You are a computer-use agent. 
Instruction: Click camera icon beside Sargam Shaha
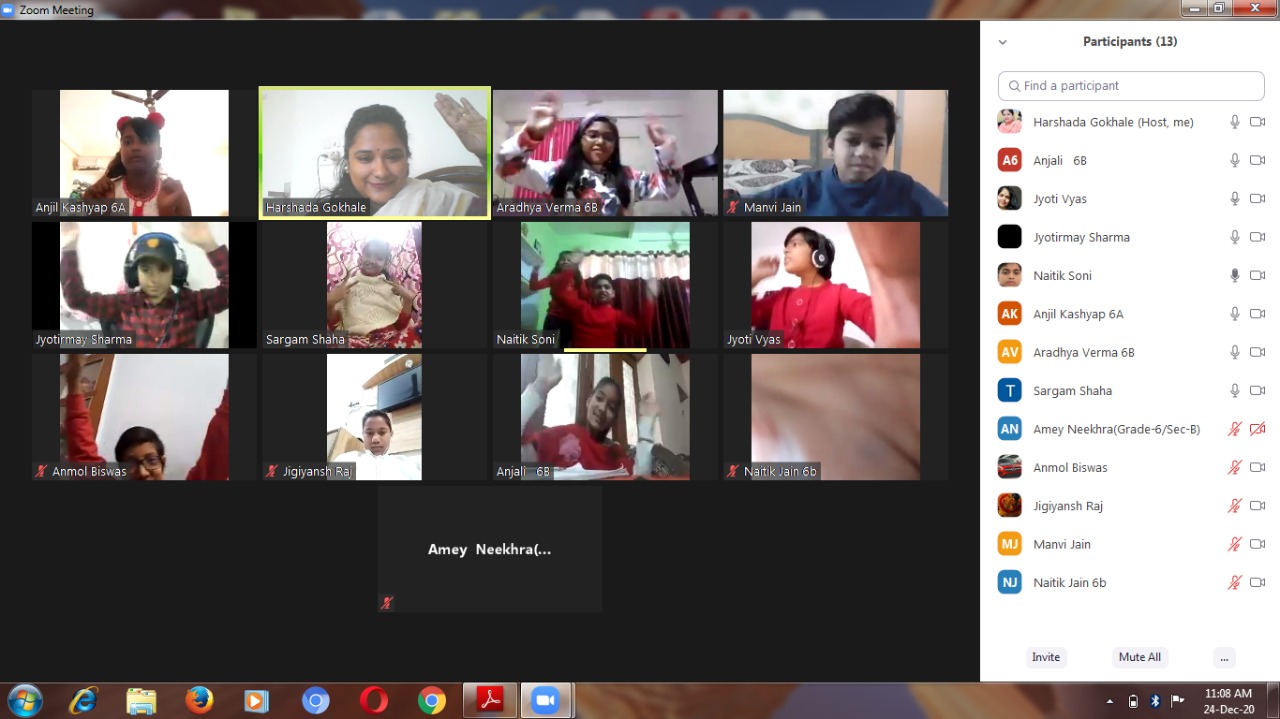[x=1258, y=391]
